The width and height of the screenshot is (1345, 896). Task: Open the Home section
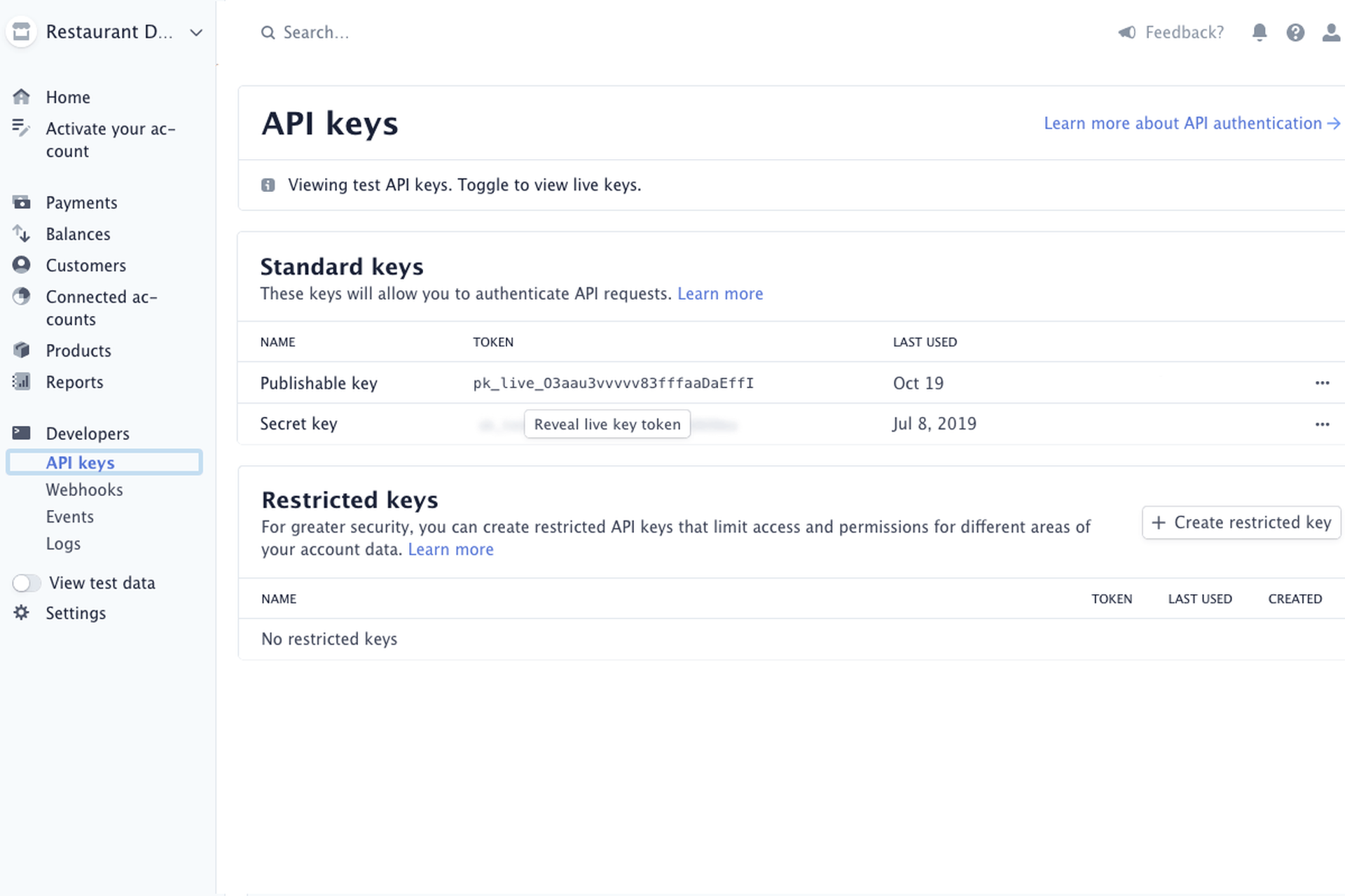67,97
